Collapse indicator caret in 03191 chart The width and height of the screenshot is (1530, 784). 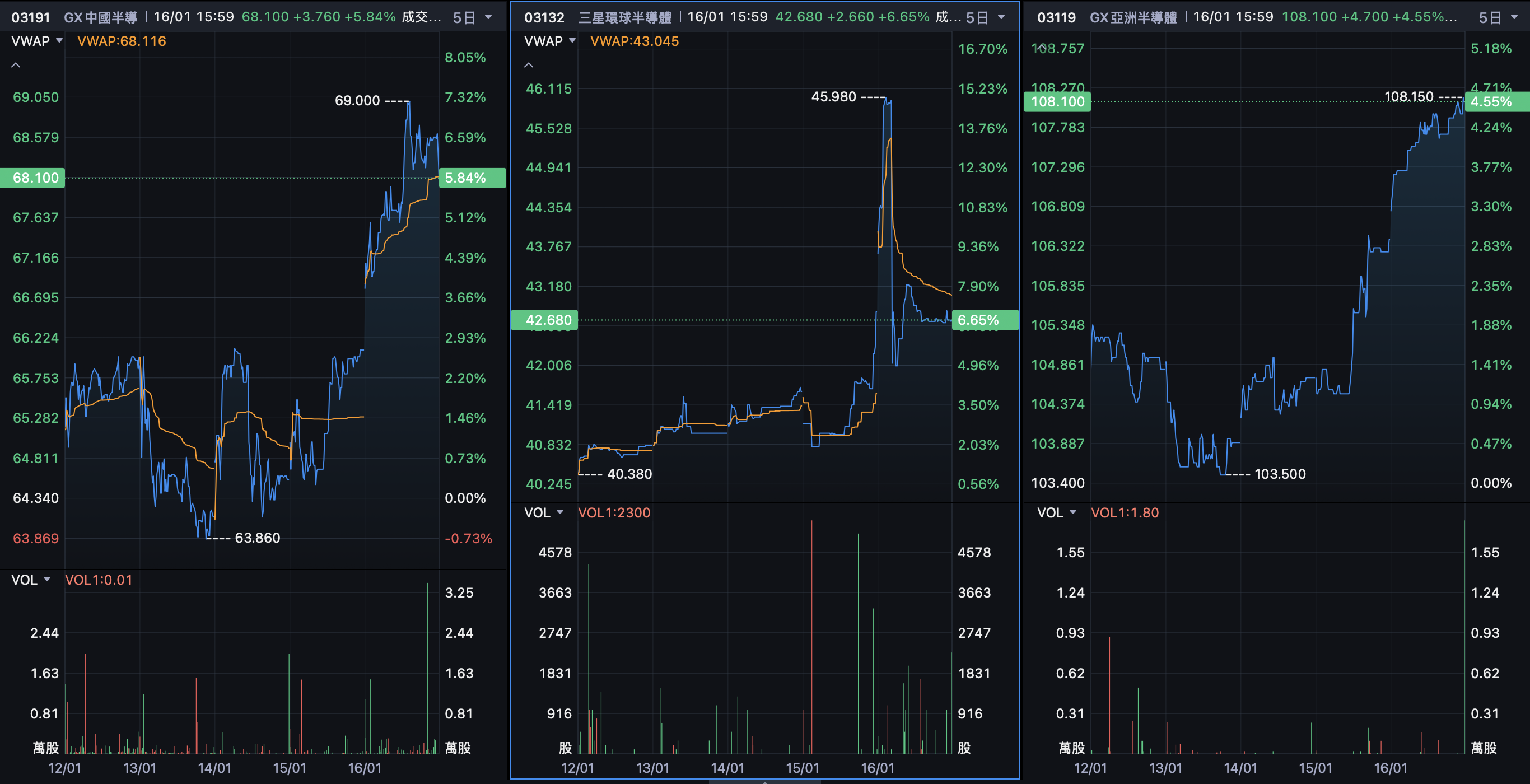pyautogui.click(x=16, y=66)
